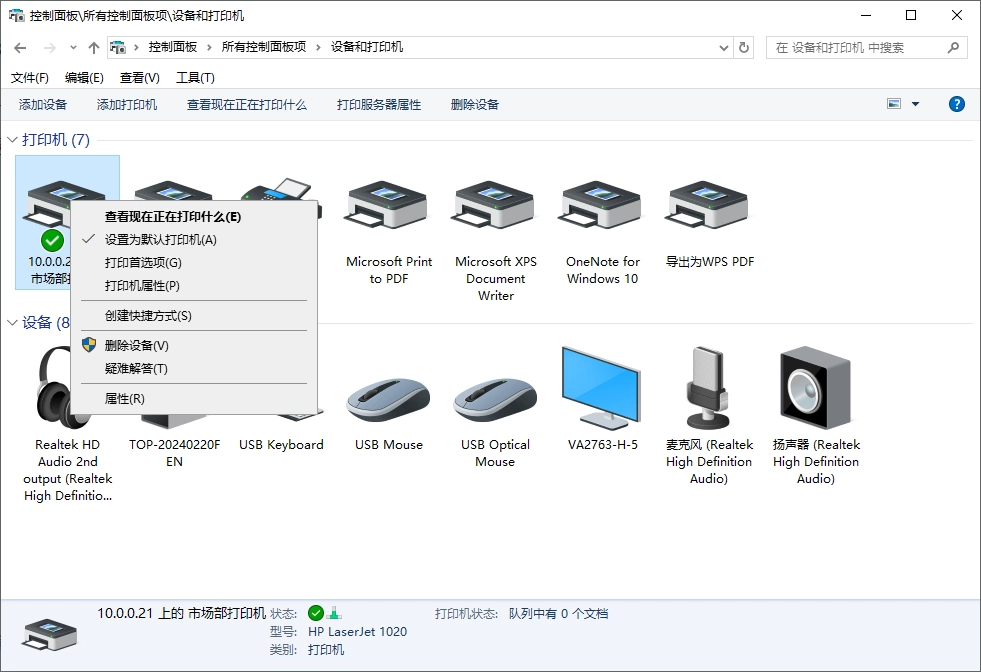This screenshot has width=981, height=672.
Task: Click the search magnifier icon
Action: pyautogui.click(x=953, y=48)
